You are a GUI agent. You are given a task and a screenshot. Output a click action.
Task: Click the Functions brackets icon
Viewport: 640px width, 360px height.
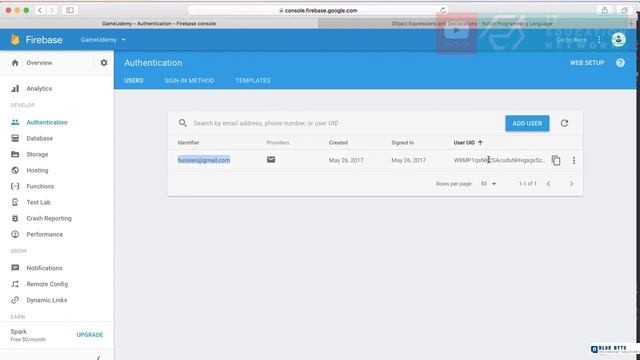coord(15,186)
